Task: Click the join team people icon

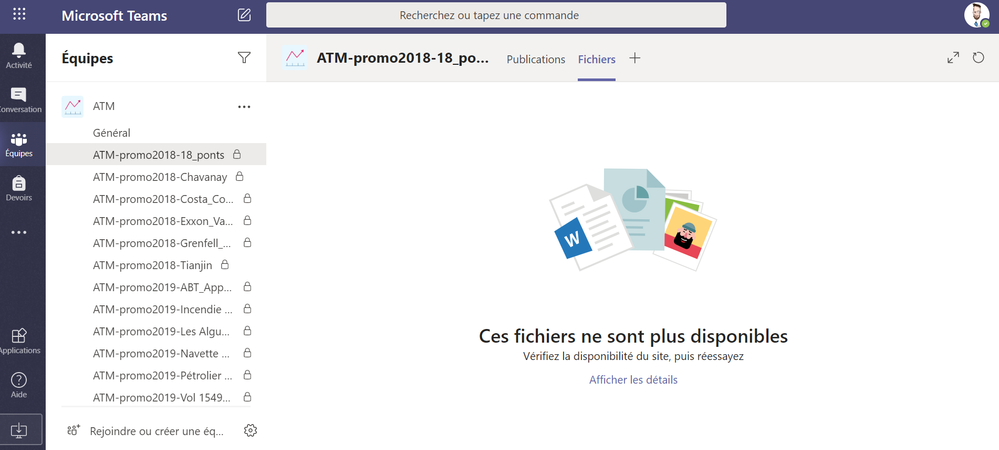Action: (73, 430)
